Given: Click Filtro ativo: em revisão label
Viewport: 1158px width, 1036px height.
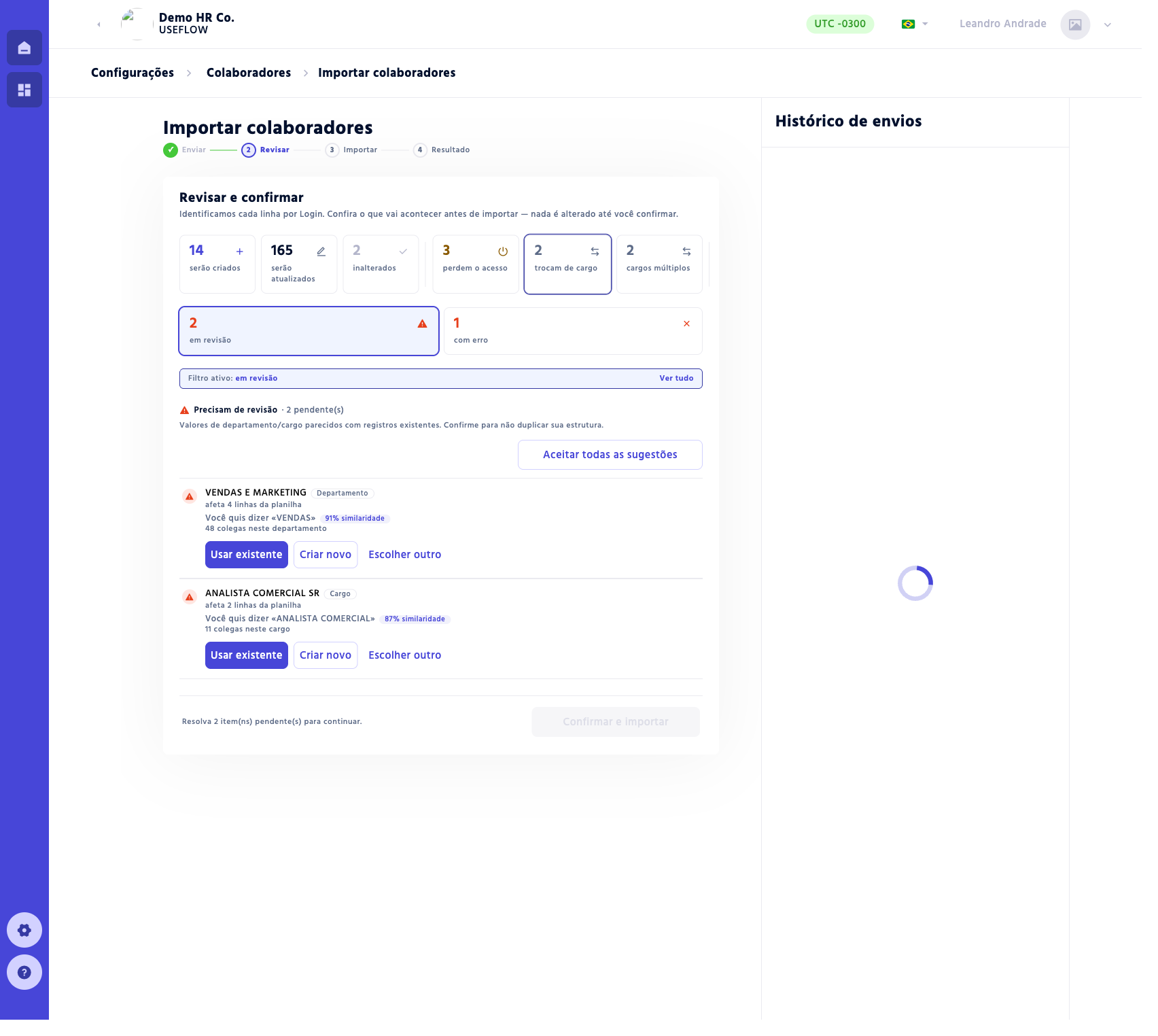Looking at the screenshot, I should click(x=233, y=379).
